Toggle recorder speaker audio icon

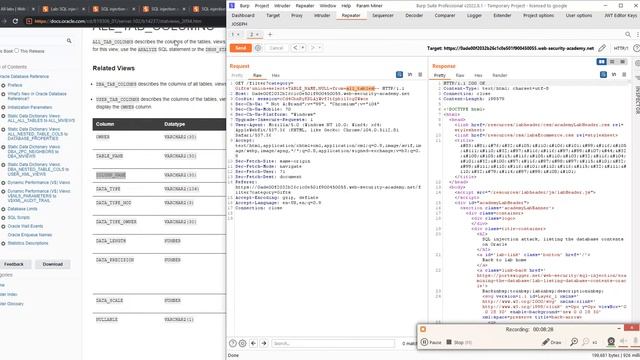[623, 342]
